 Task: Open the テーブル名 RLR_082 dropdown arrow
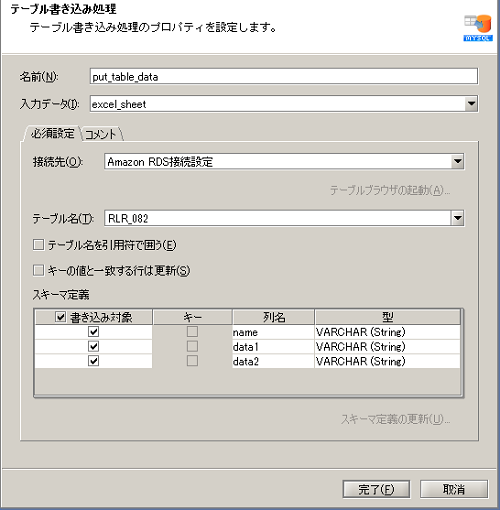pos(458,218)
